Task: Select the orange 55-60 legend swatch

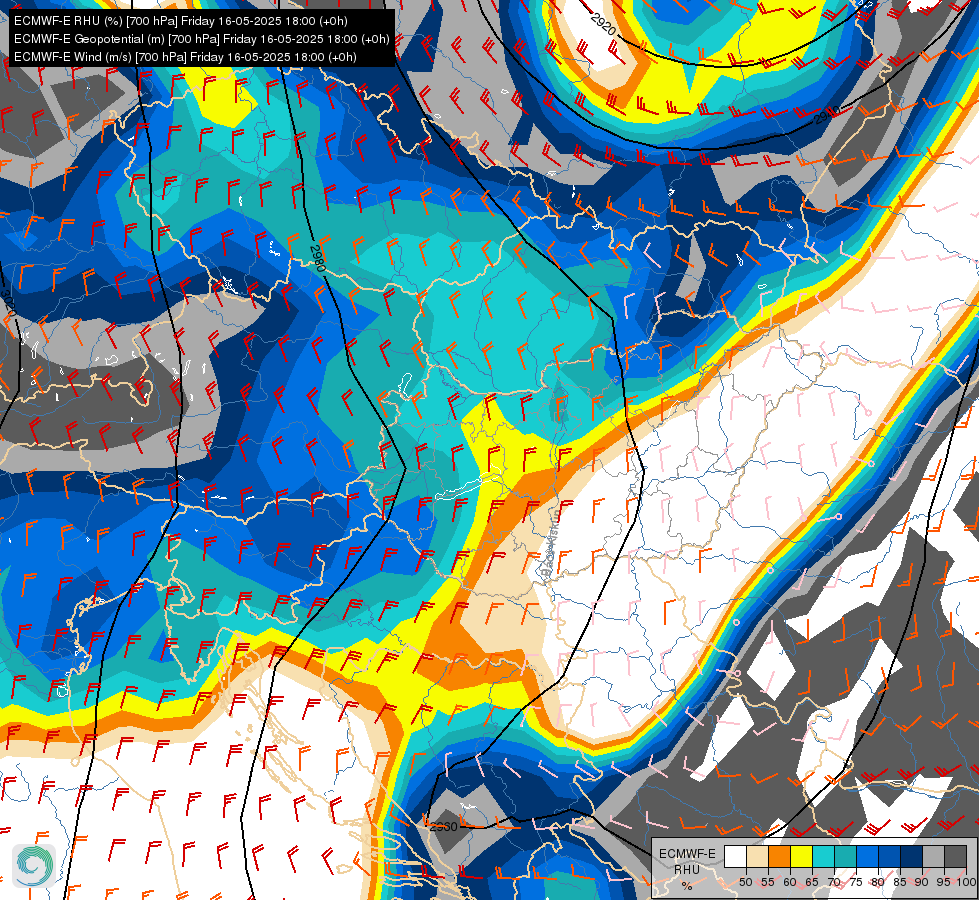Action: pyautogui.click(x=780, y=857)
